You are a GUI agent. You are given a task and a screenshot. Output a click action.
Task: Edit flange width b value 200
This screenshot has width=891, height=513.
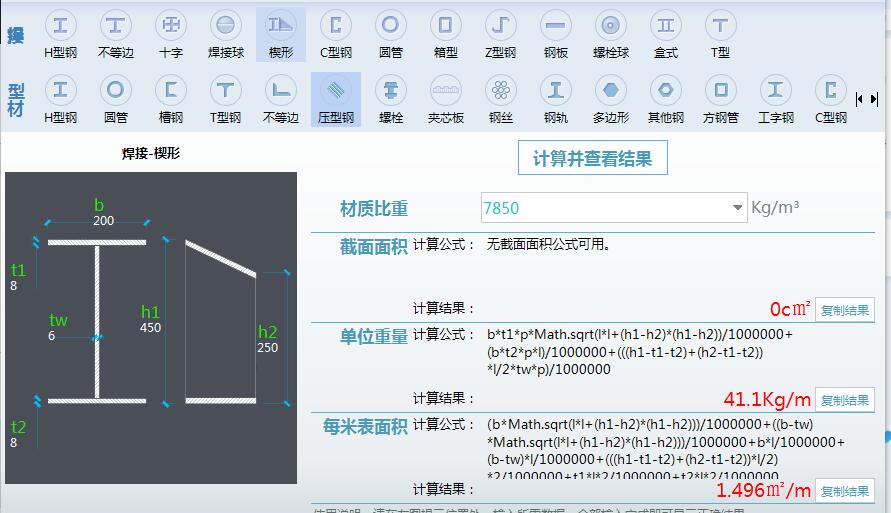pyautogui.click(x=103, y=220)
